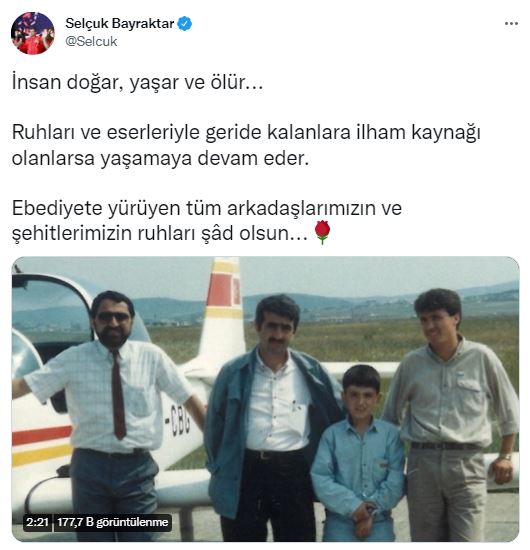Click the Selçuk Bayraktar display name
The image size is (530, 550).
click(x=120, y=24)
